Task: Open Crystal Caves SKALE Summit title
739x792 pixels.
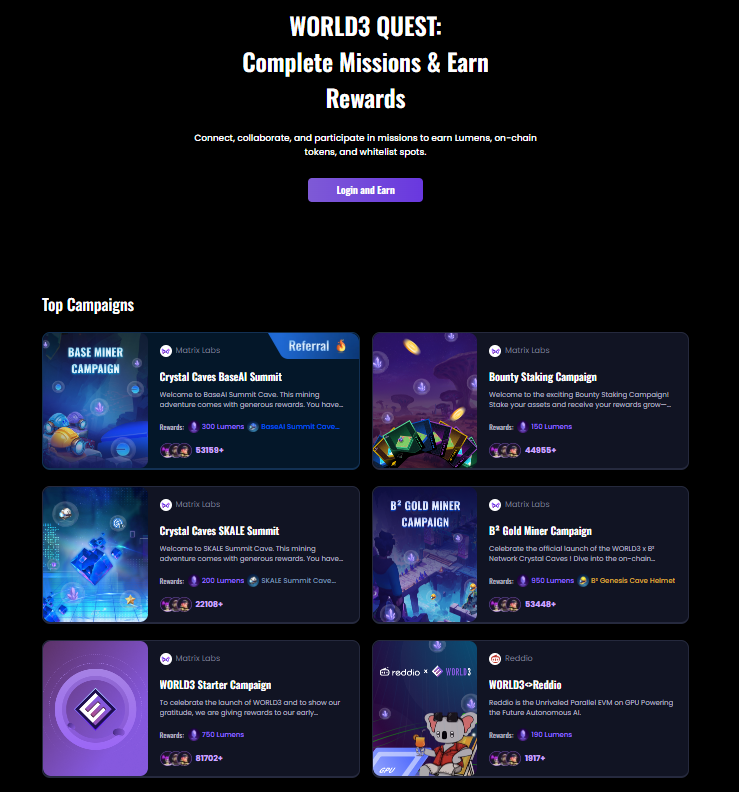Action: pyautogui.click(x=219, y=531)
